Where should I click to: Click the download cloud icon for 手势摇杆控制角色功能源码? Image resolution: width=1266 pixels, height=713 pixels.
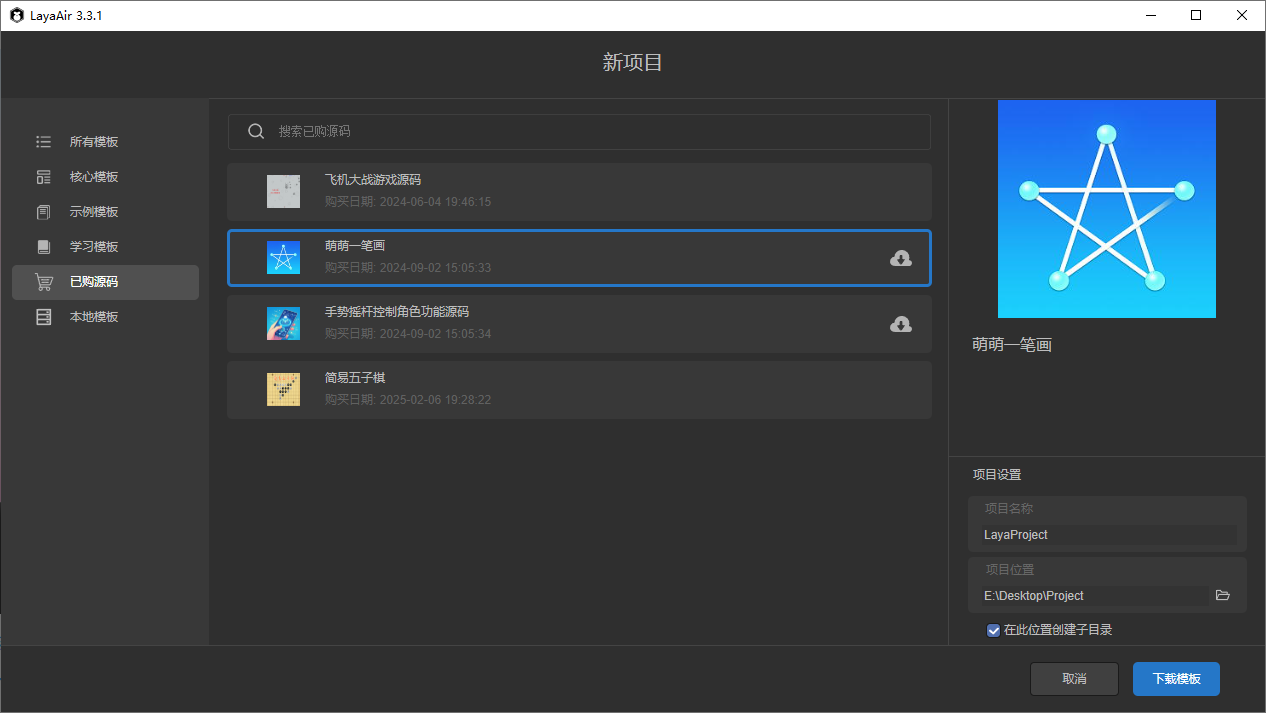[x=900, y=324]
